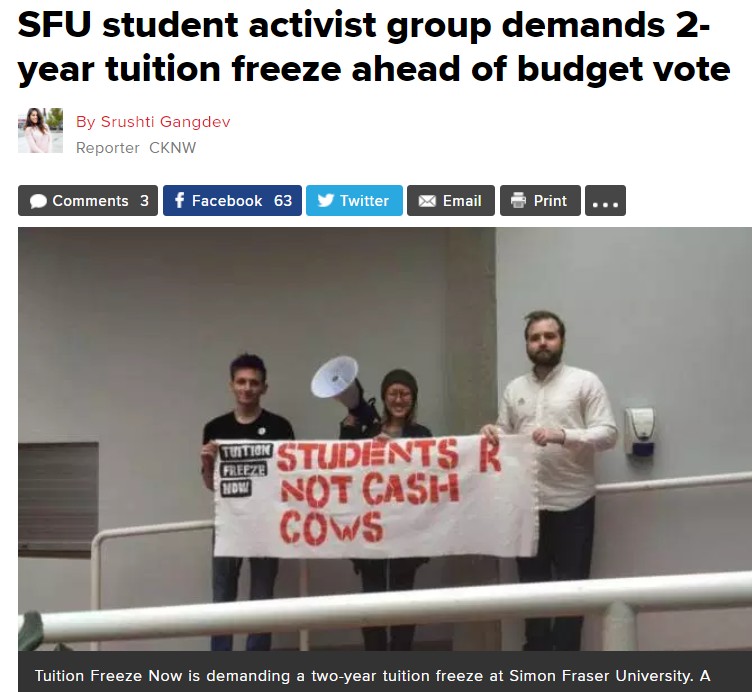Click the Twitter bird icon
This screenshot has width=752, height=692.
(326, 200)
